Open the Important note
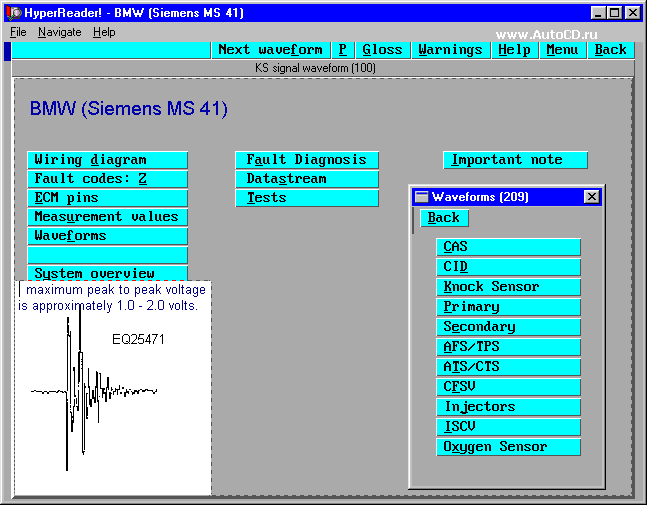647x505 pixels. coord(515,160)
